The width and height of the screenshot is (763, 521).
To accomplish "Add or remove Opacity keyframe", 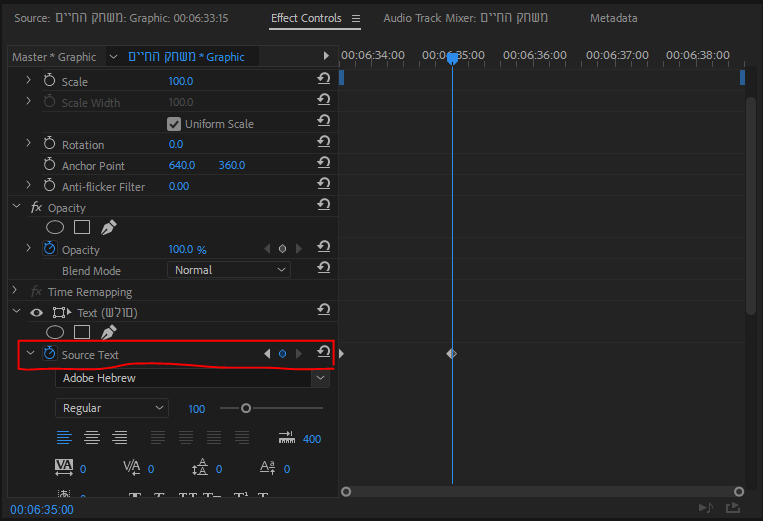I will [x=282, y=249].
